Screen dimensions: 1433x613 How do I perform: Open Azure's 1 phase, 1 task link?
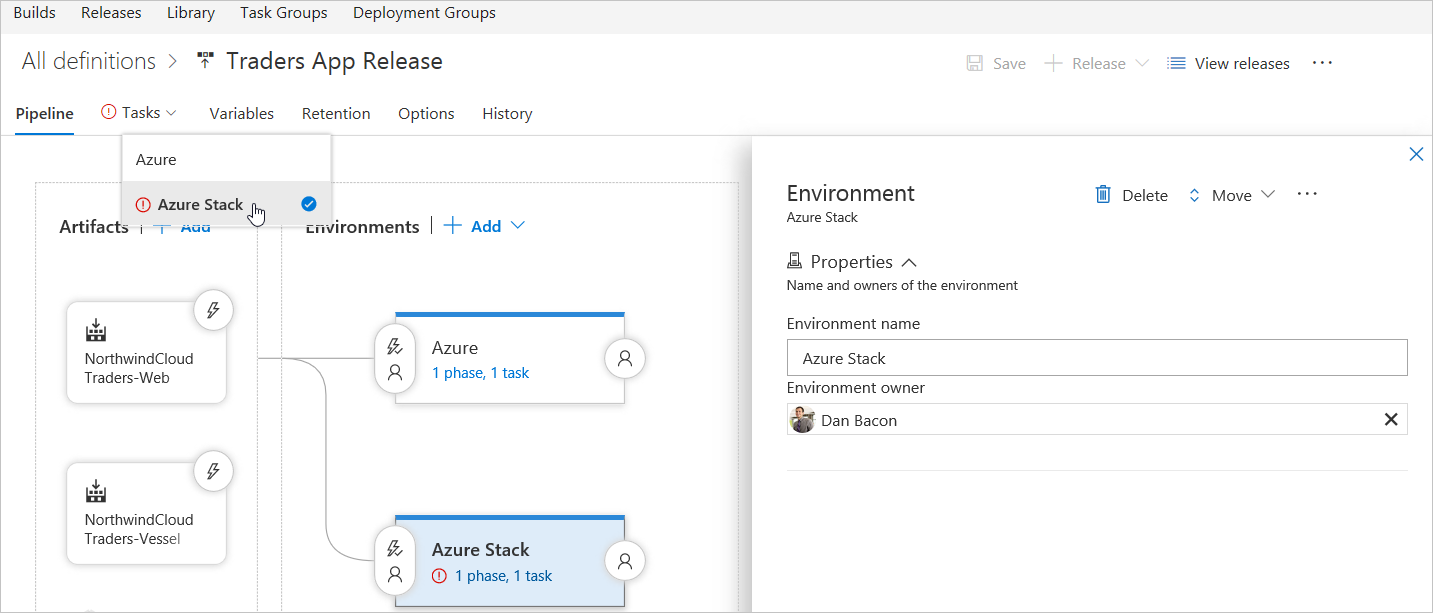pos(480,373)
